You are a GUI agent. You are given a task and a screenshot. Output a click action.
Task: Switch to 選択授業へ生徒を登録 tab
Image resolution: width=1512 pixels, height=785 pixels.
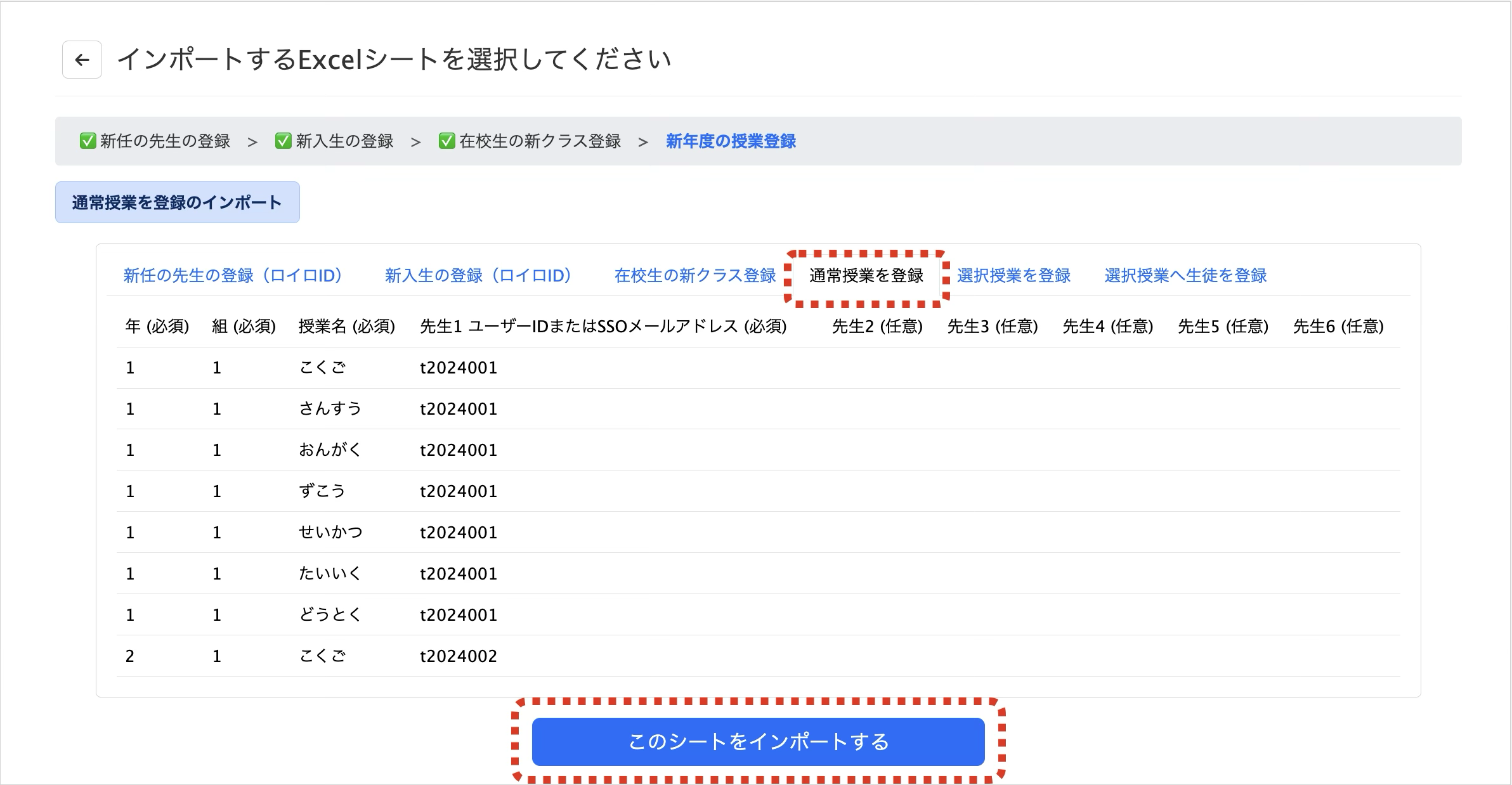[x=1185, y=275]
